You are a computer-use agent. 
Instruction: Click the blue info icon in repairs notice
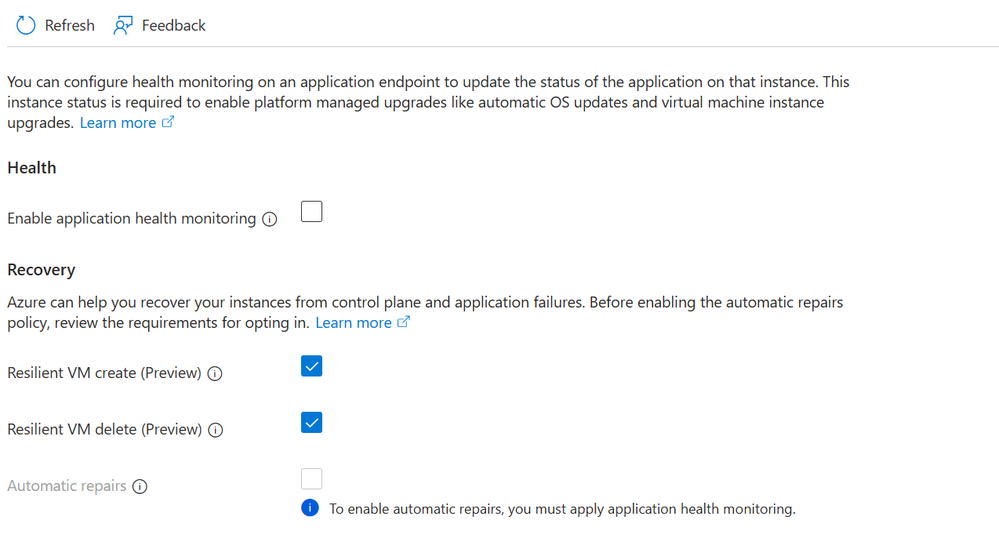click(x=310, y=508)
